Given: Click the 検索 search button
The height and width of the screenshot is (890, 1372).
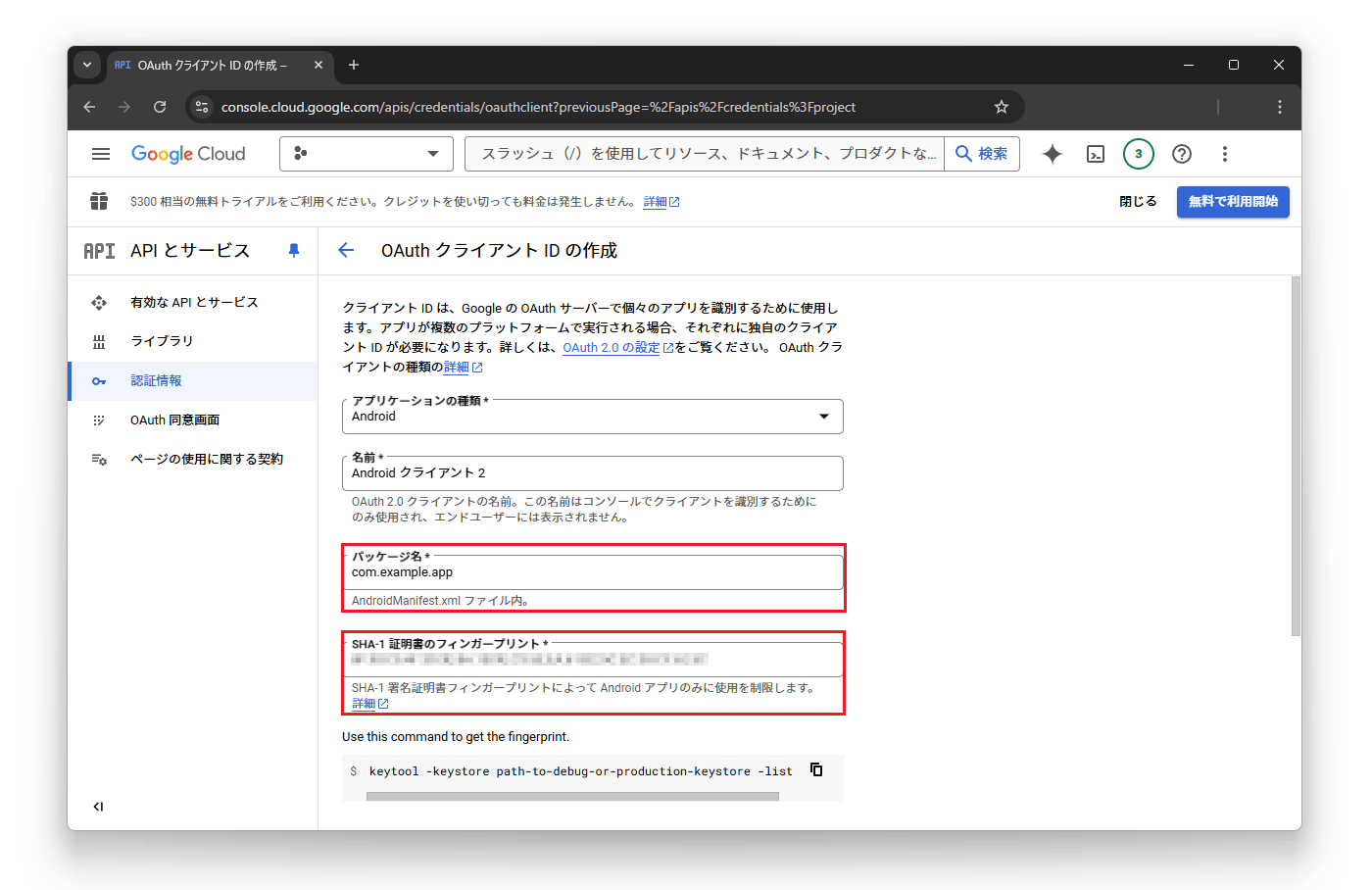Looking at the screenshot, I should click(x=982, y=154).
